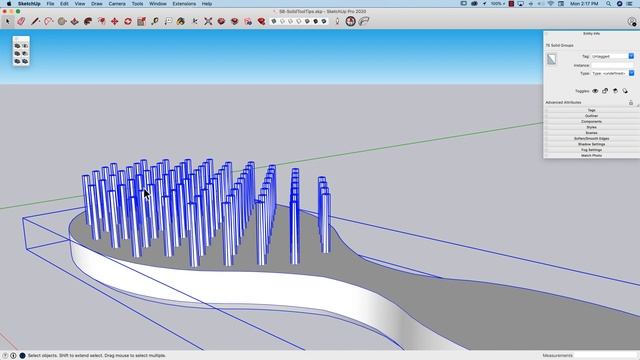Screen dimensions: 640x360
Task: Select the Select arrow tool
Action: 7,21
